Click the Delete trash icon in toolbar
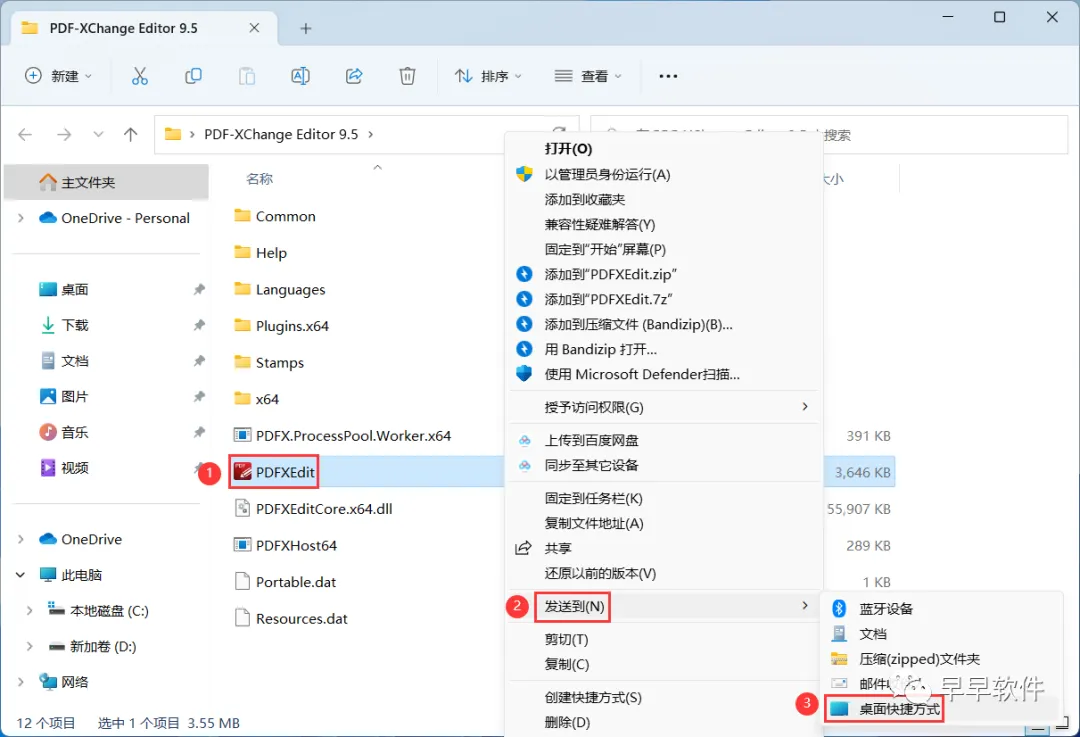 (x=407, y=76)
